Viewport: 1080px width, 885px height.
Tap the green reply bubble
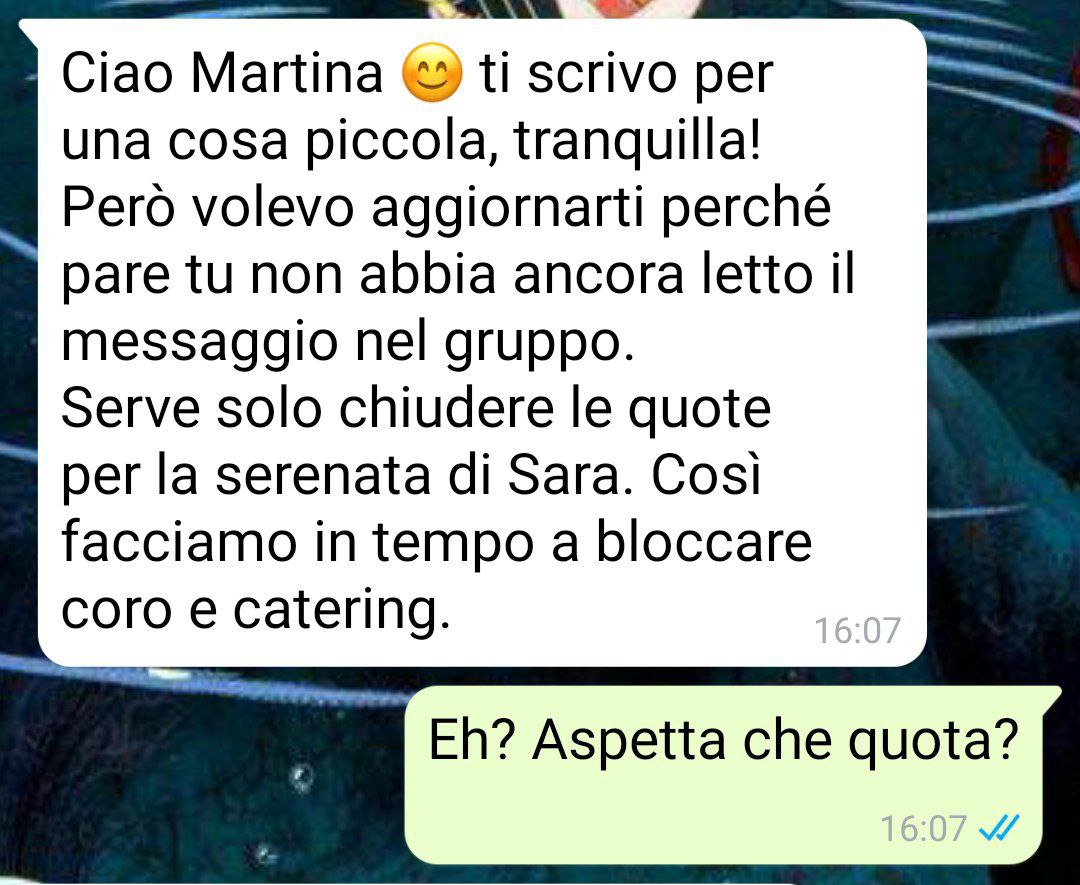(x=723, y=775)
